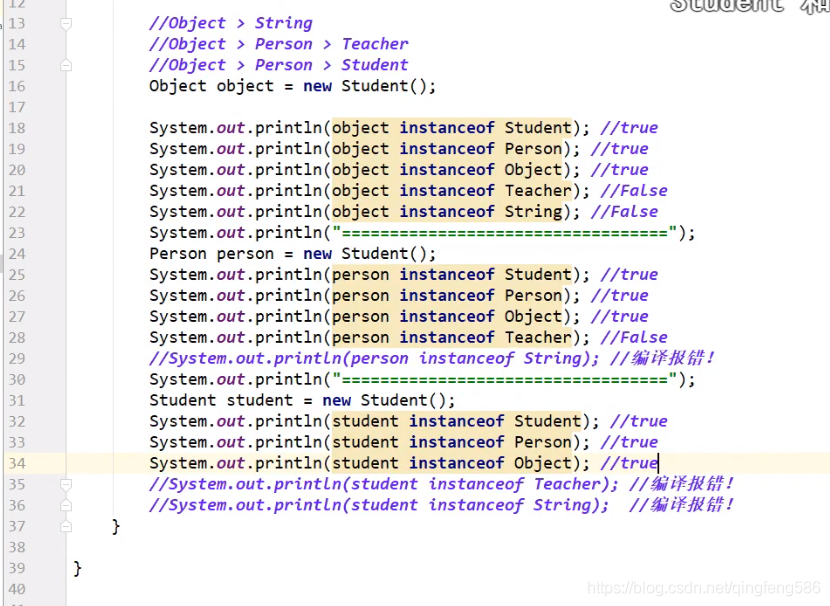Image resolution: width=830 pixels, height=606 pixels.
Task: Click 'object instanceof Object' expression on line 20
Action: [447, 170]
